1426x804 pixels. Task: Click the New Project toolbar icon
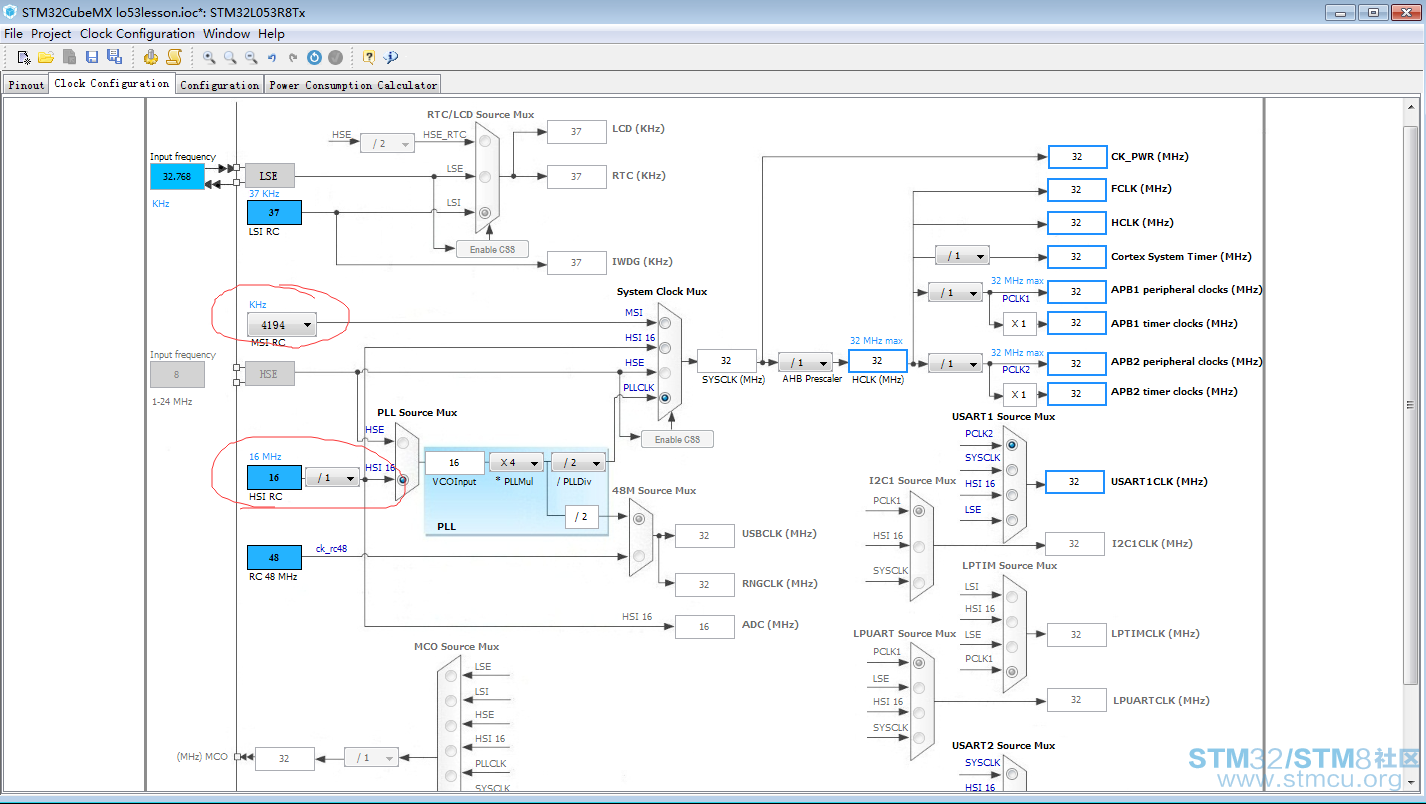tap(24, 57)
